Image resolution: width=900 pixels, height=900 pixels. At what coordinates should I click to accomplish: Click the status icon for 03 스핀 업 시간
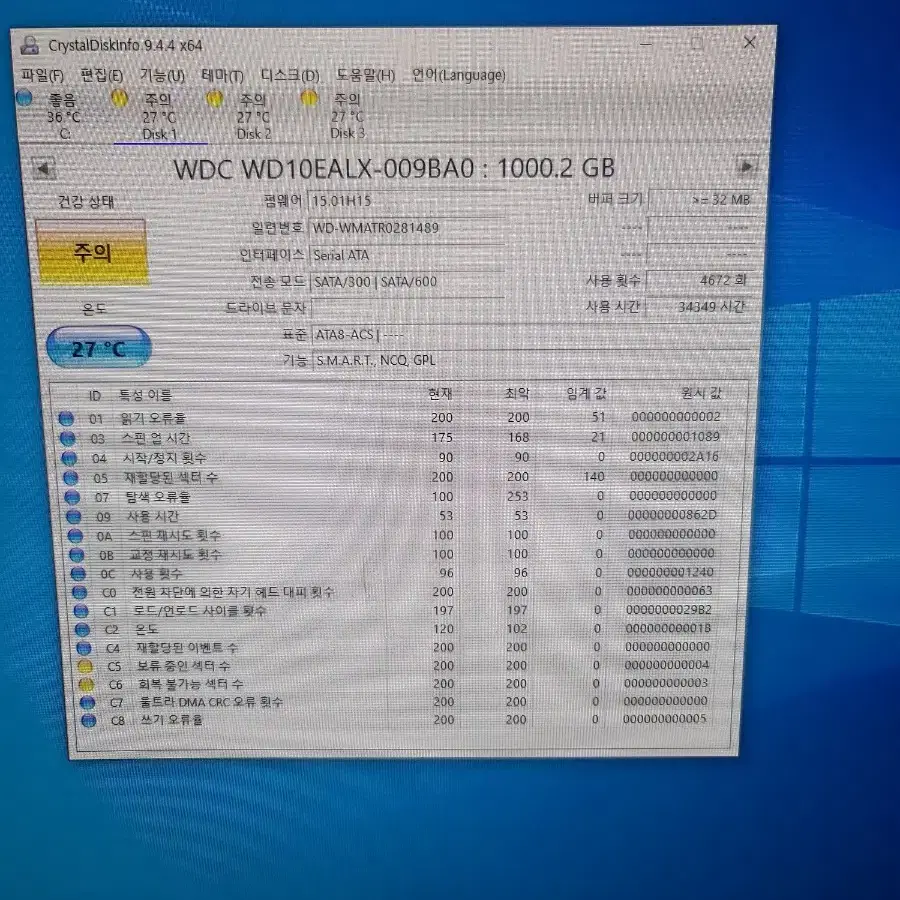click(68, 439)
